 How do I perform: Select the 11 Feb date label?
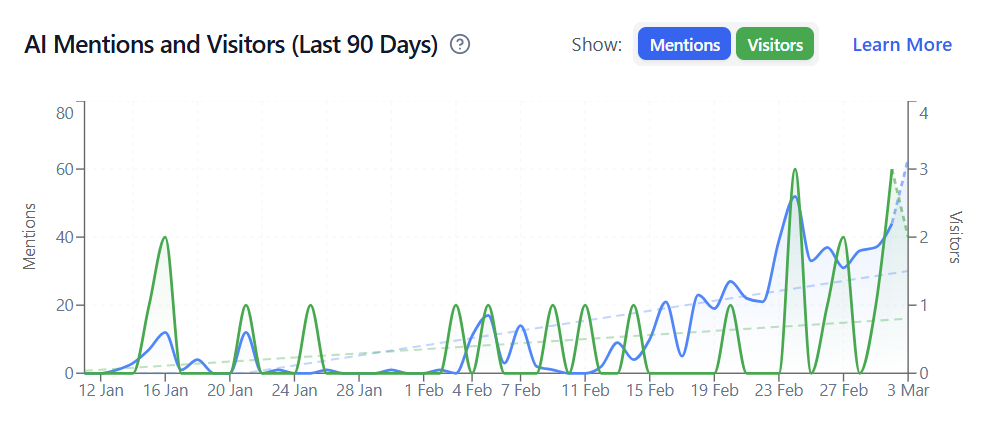(586, 391)
